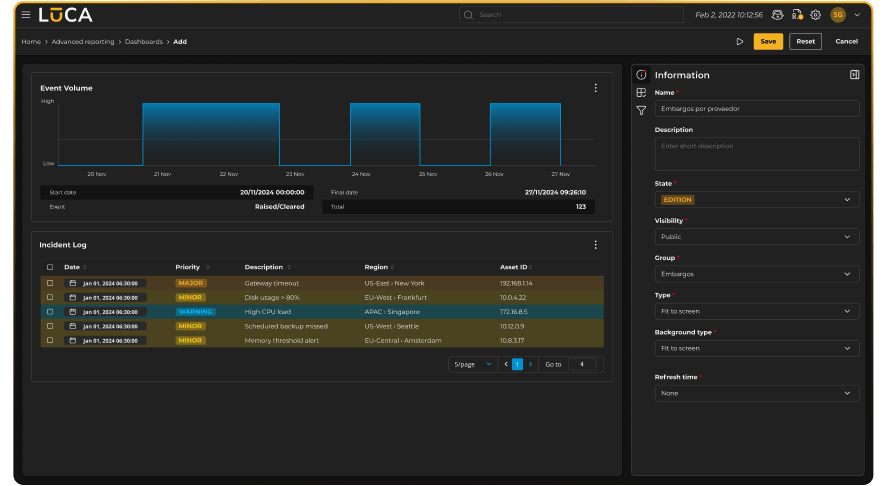Open the settings gear icon in header
Image resolution: width=887 pixels, height=486 pixels.
[815, 15]
